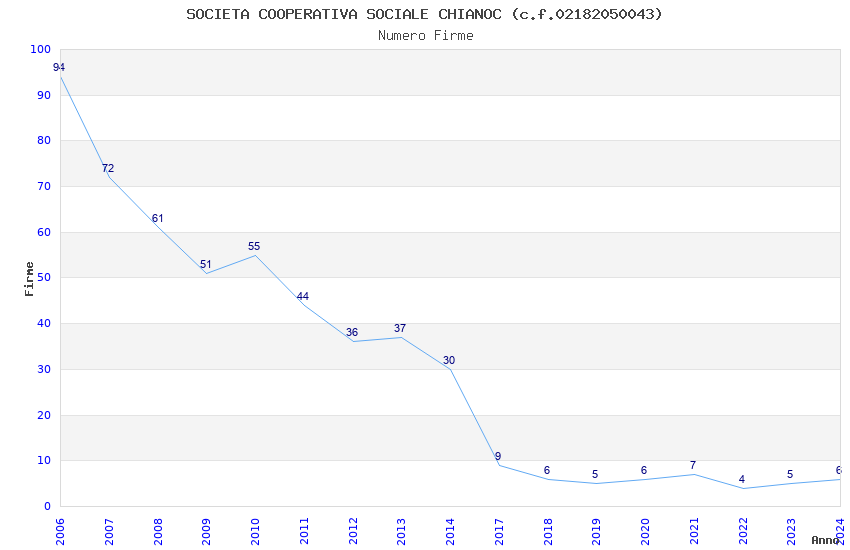The height and width of the screenshot is (550, 850).
Task: Select data point labeled 30
Action: click(449, 360)
